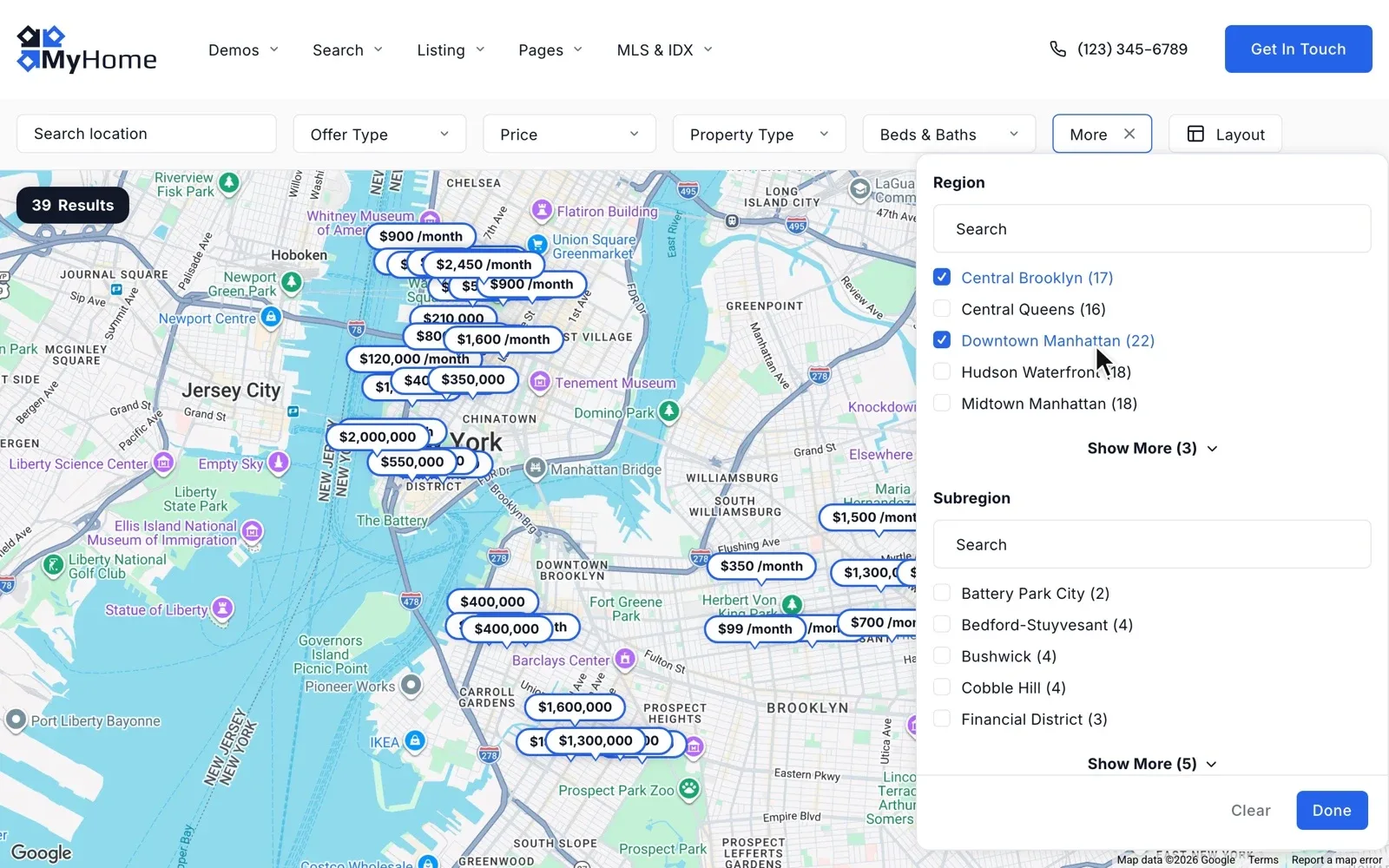The width and height of the screenshot is (1389, 868).
Task: Select the Barclays Center map marker
Action: click(625, 659)
